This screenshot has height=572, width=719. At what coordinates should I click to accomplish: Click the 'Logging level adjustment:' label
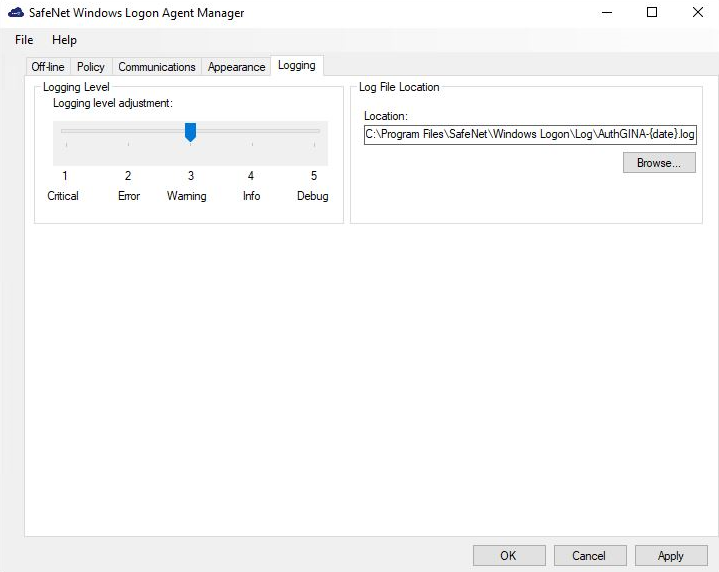point(113,103)
